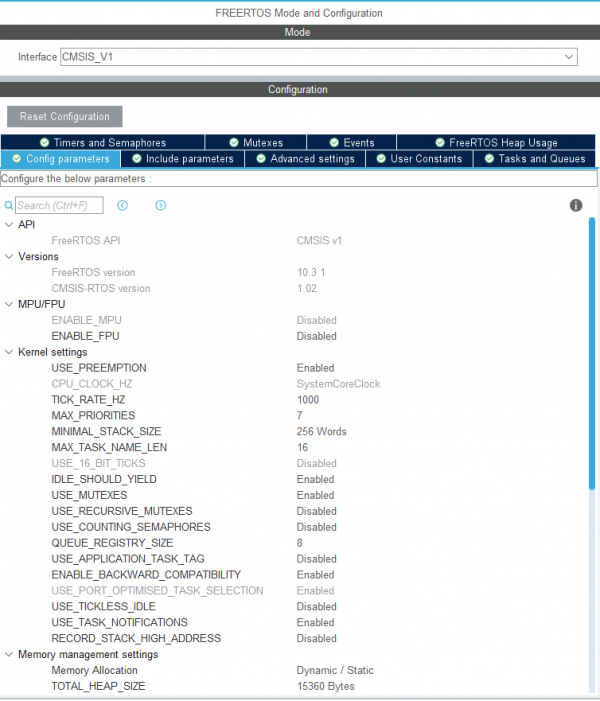The image size is (600, 701).
Task: Select the Events tab
Action: pyautogui.click(x=352, y=142)
